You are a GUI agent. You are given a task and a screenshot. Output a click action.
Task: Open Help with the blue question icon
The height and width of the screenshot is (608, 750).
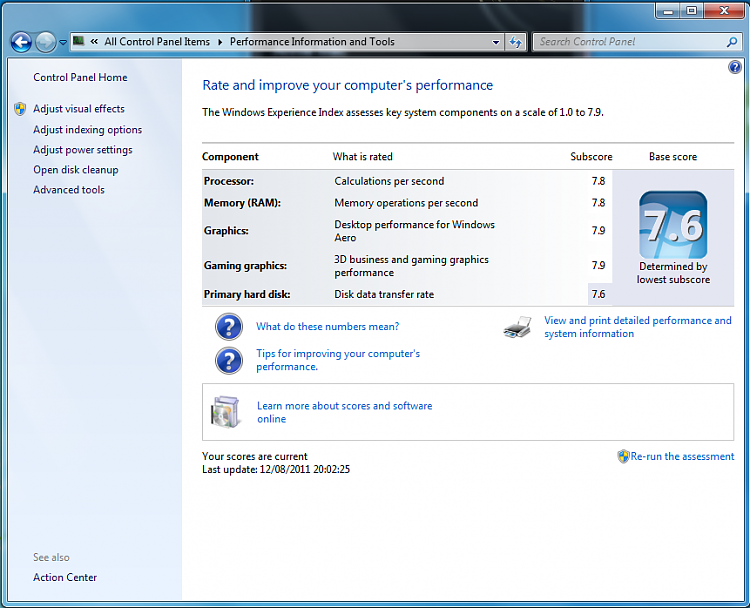735,67
